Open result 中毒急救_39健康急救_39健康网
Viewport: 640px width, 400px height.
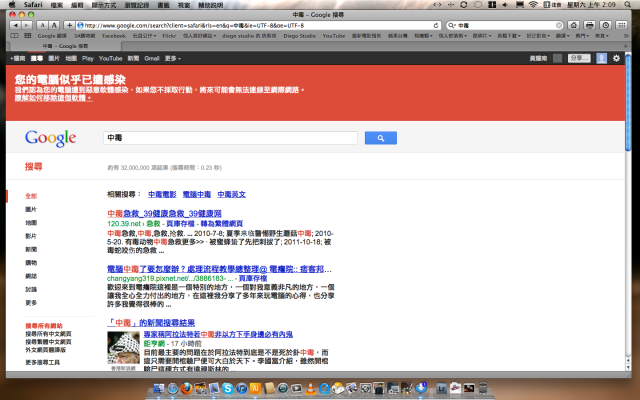coord(164,213)
